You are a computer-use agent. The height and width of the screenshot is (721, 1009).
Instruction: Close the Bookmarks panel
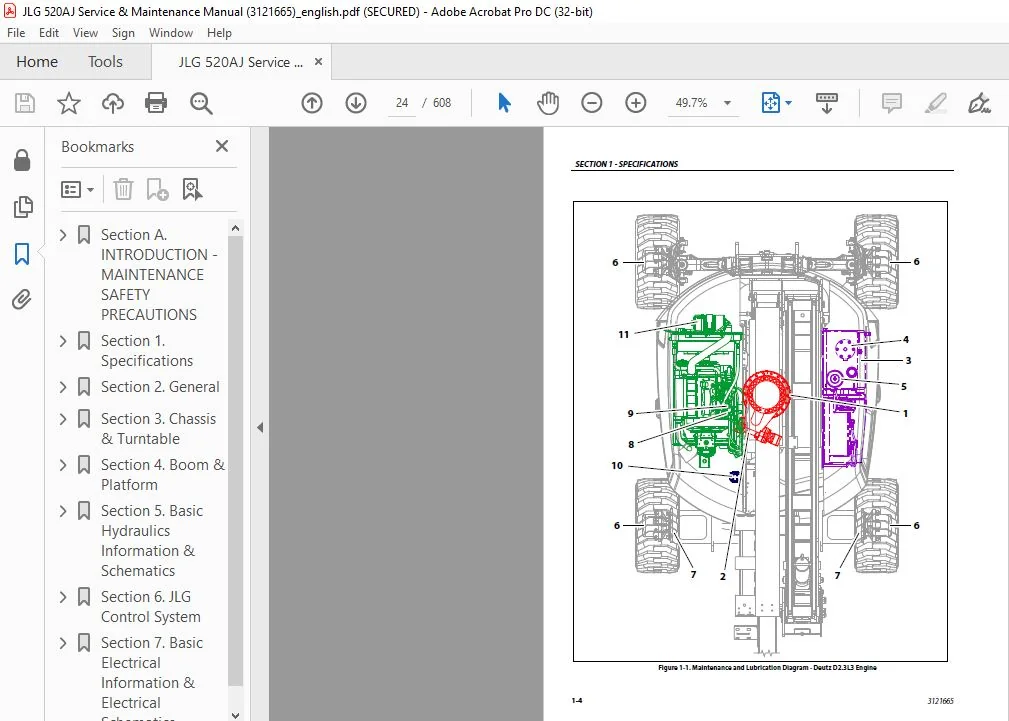coord(222,146)
